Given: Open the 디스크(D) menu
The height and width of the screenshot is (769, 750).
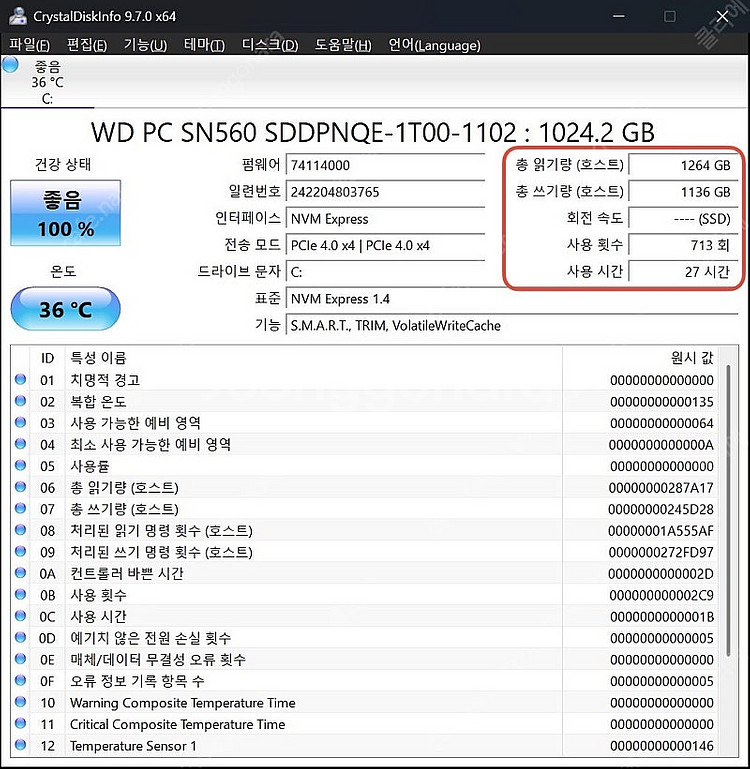Looking at the screenshot, I should 270,45.
